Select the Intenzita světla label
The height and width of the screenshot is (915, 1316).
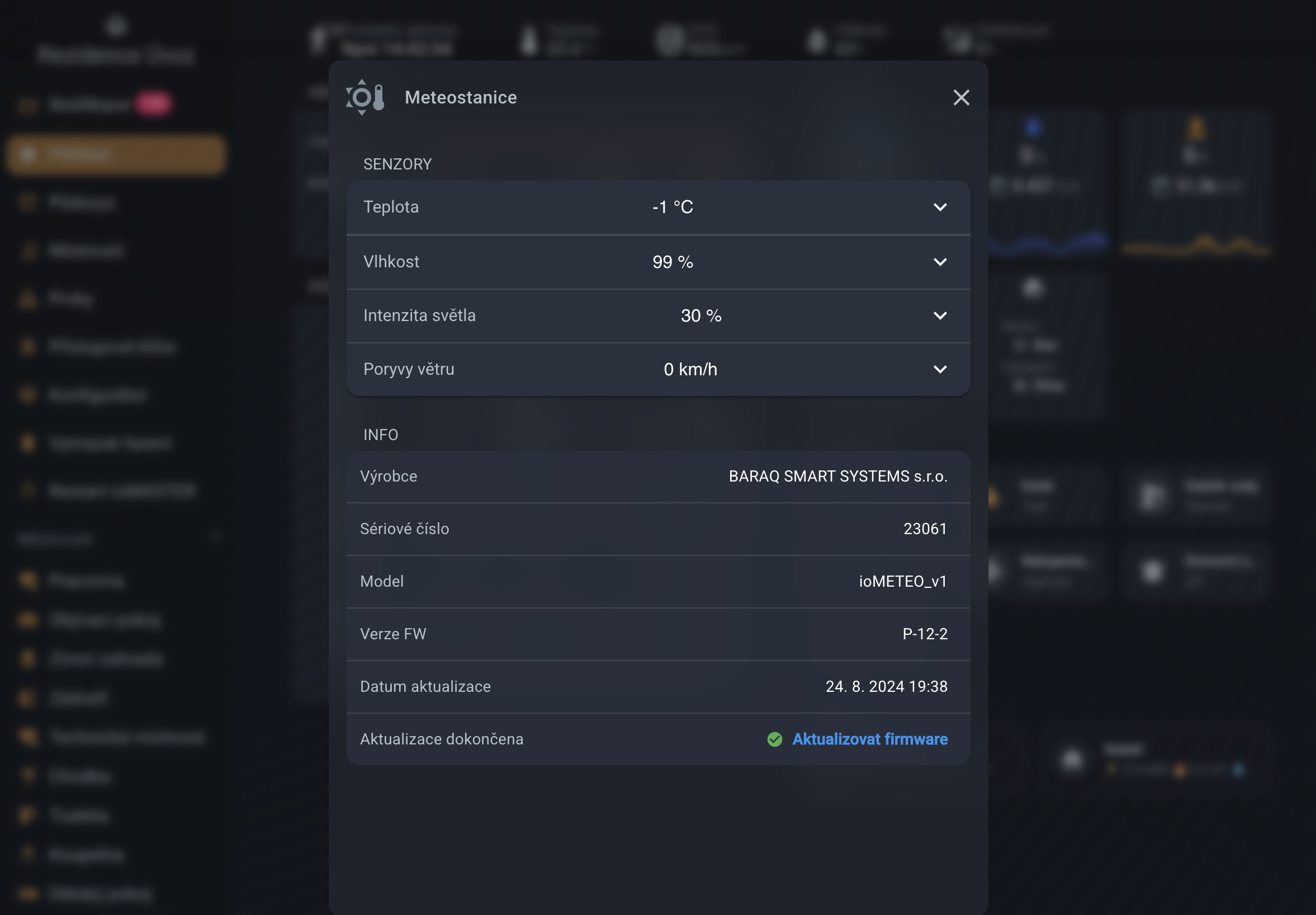[419, 315]
